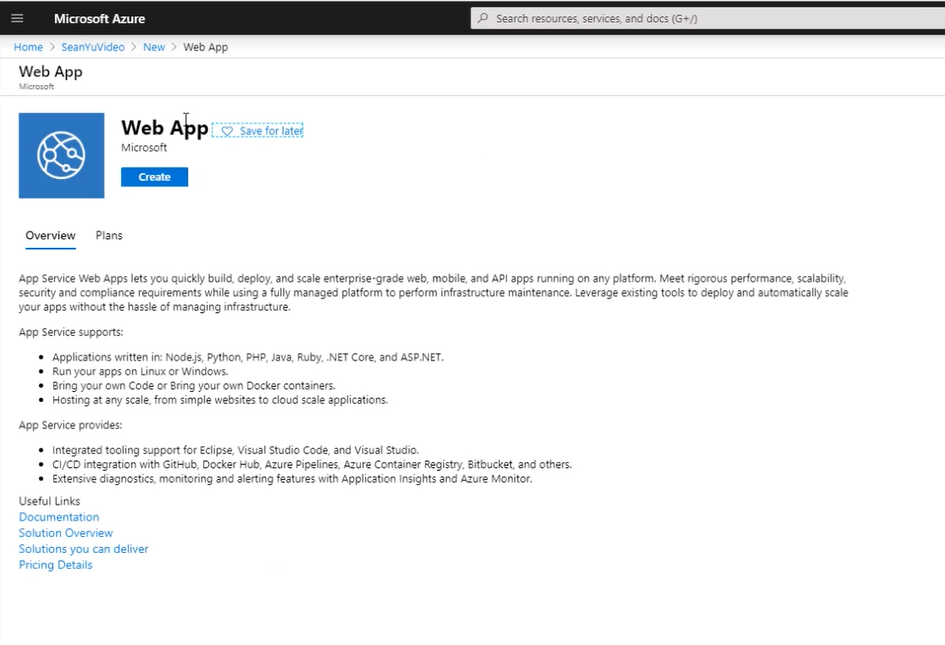Click the Run your apps on Linux or Windows line
Viewport: 945px width, 645px height.
140,371
